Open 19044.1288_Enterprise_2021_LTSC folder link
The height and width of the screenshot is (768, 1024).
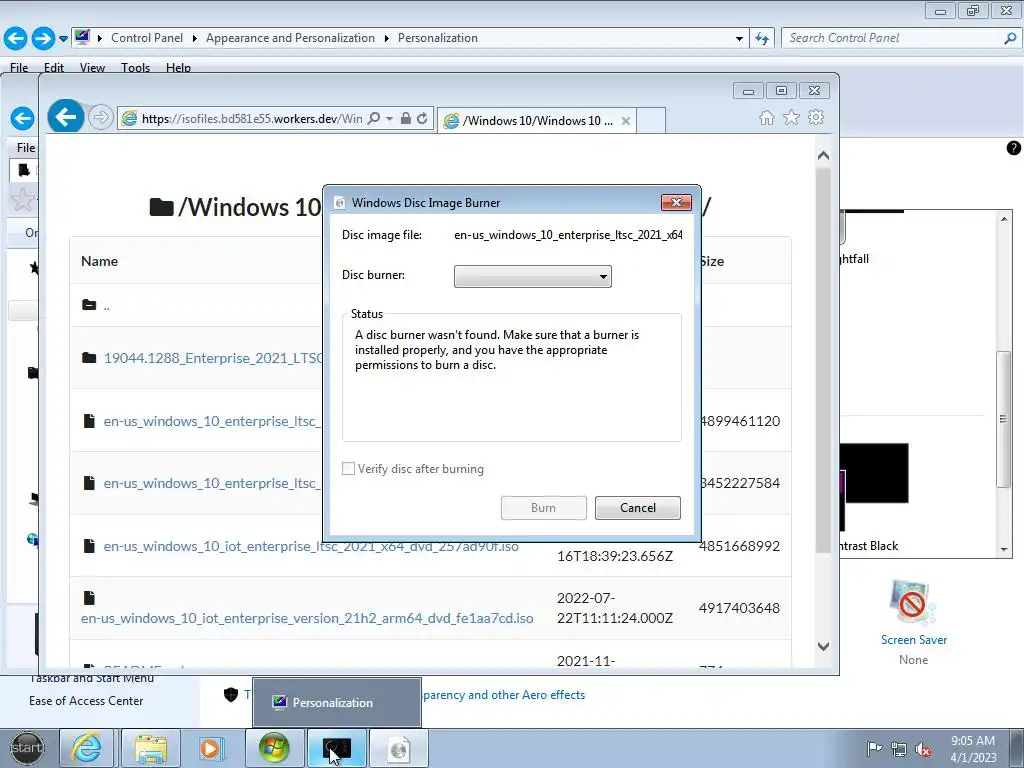213,358
